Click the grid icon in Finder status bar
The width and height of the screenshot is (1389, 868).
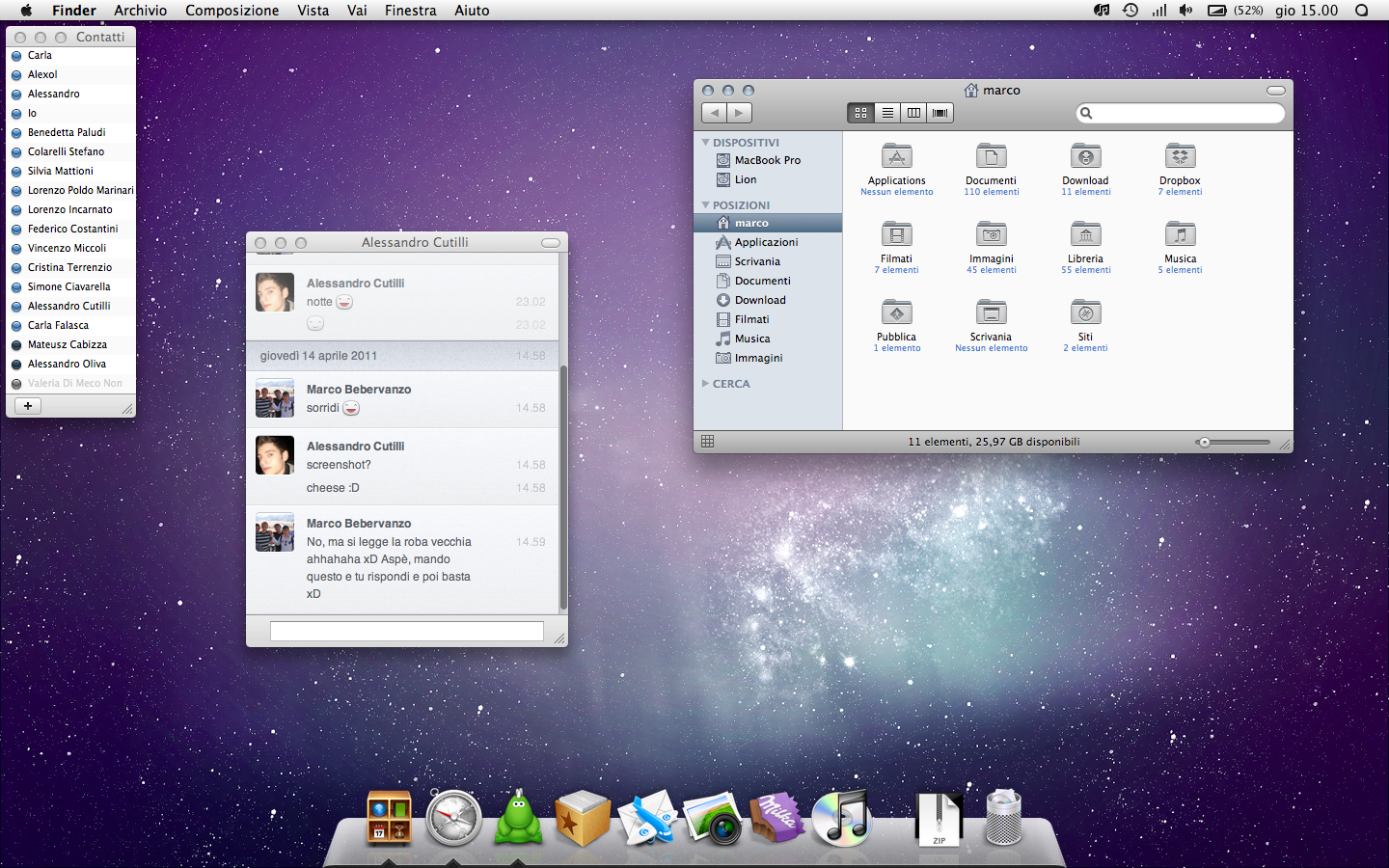coord(707,442)
